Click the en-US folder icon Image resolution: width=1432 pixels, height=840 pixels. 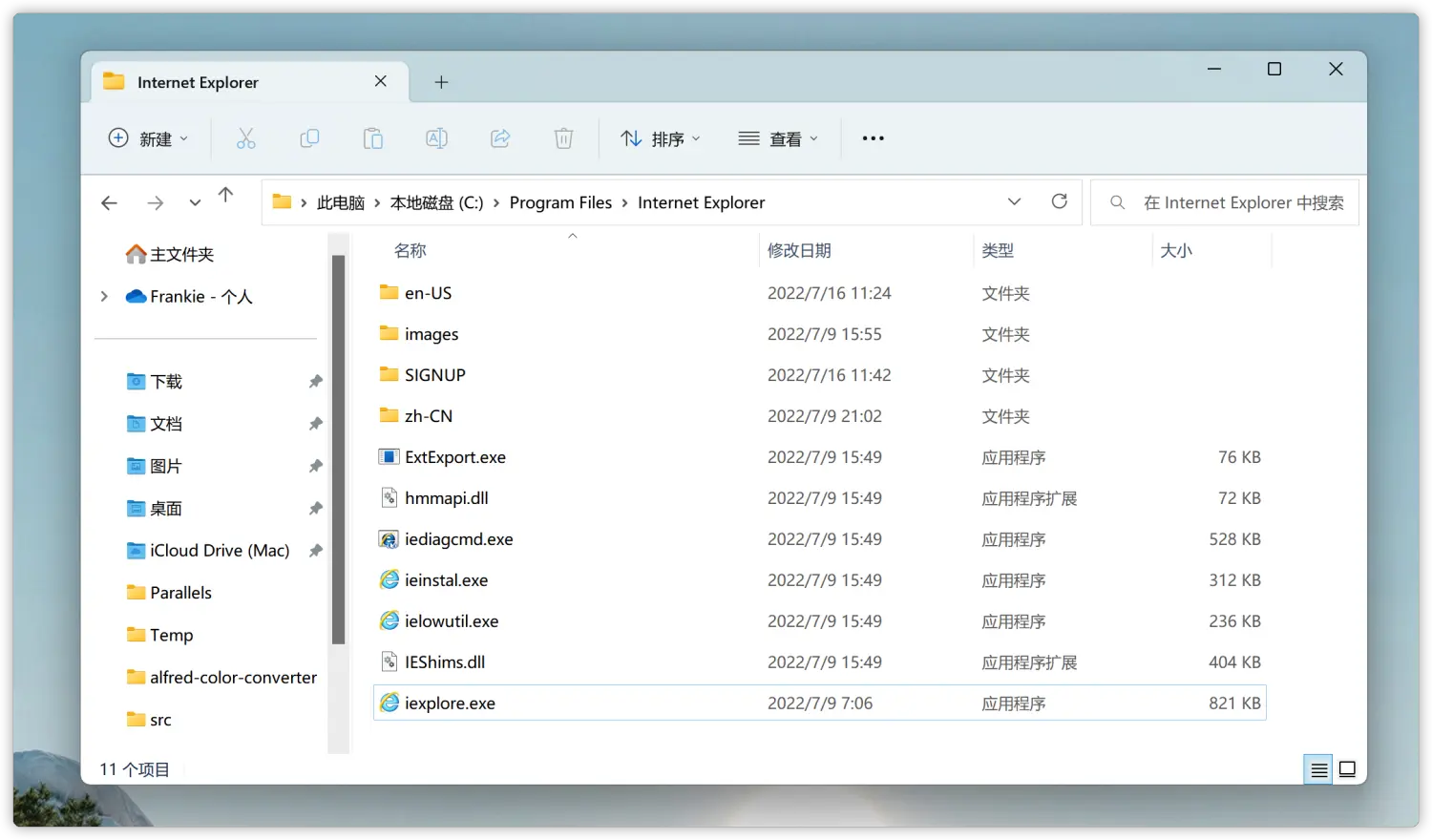389,292
